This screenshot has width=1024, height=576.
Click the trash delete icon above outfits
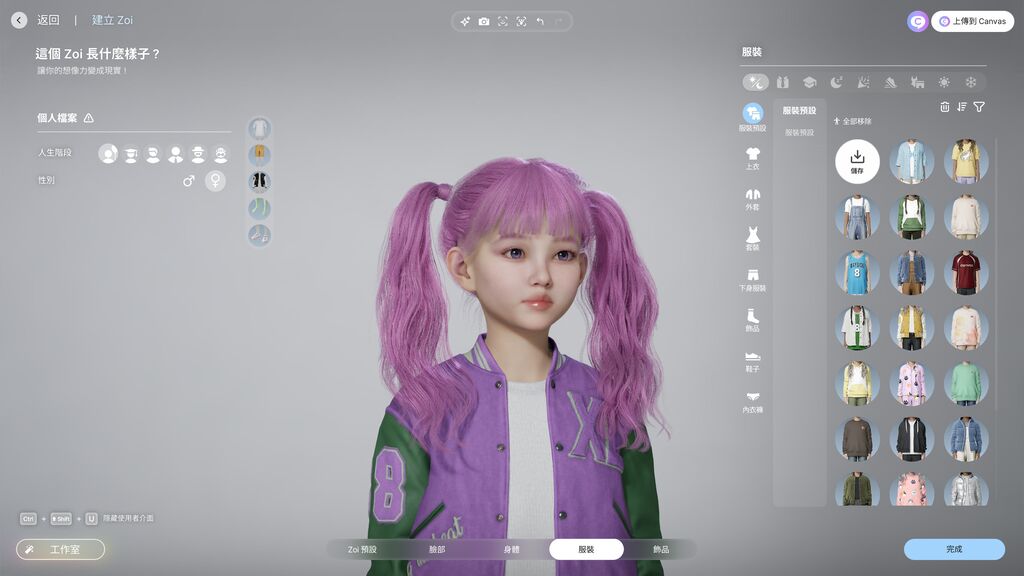click(x=945, y=107)
